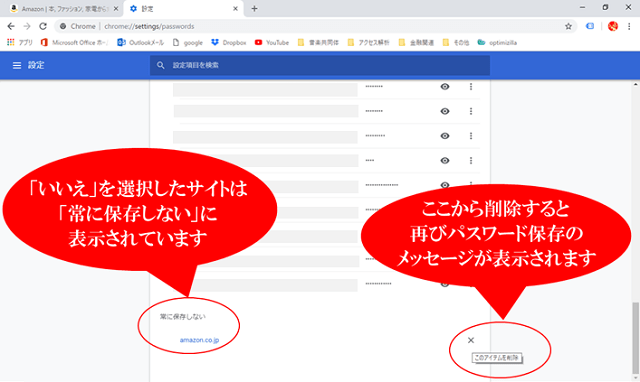Reload the page with the refresh icon
This screenshot has height=382, width=640.
point(43,26)
